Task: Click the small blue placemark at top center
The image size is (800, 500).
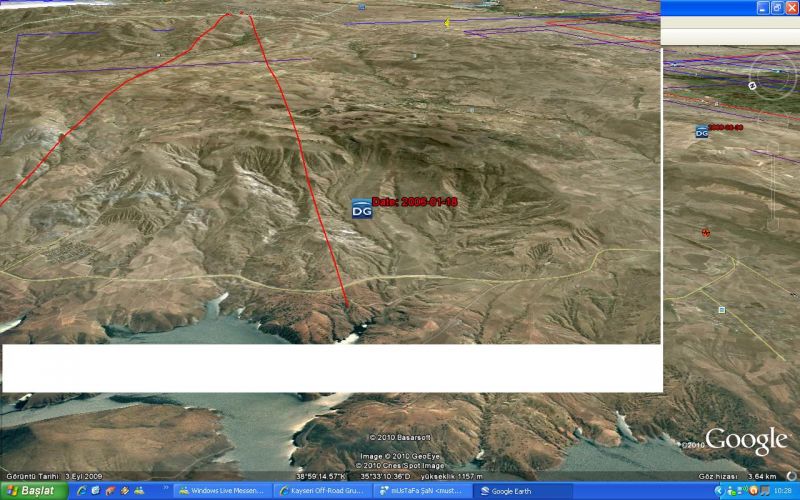Action: pyautogui.click(x=361, y=7)
